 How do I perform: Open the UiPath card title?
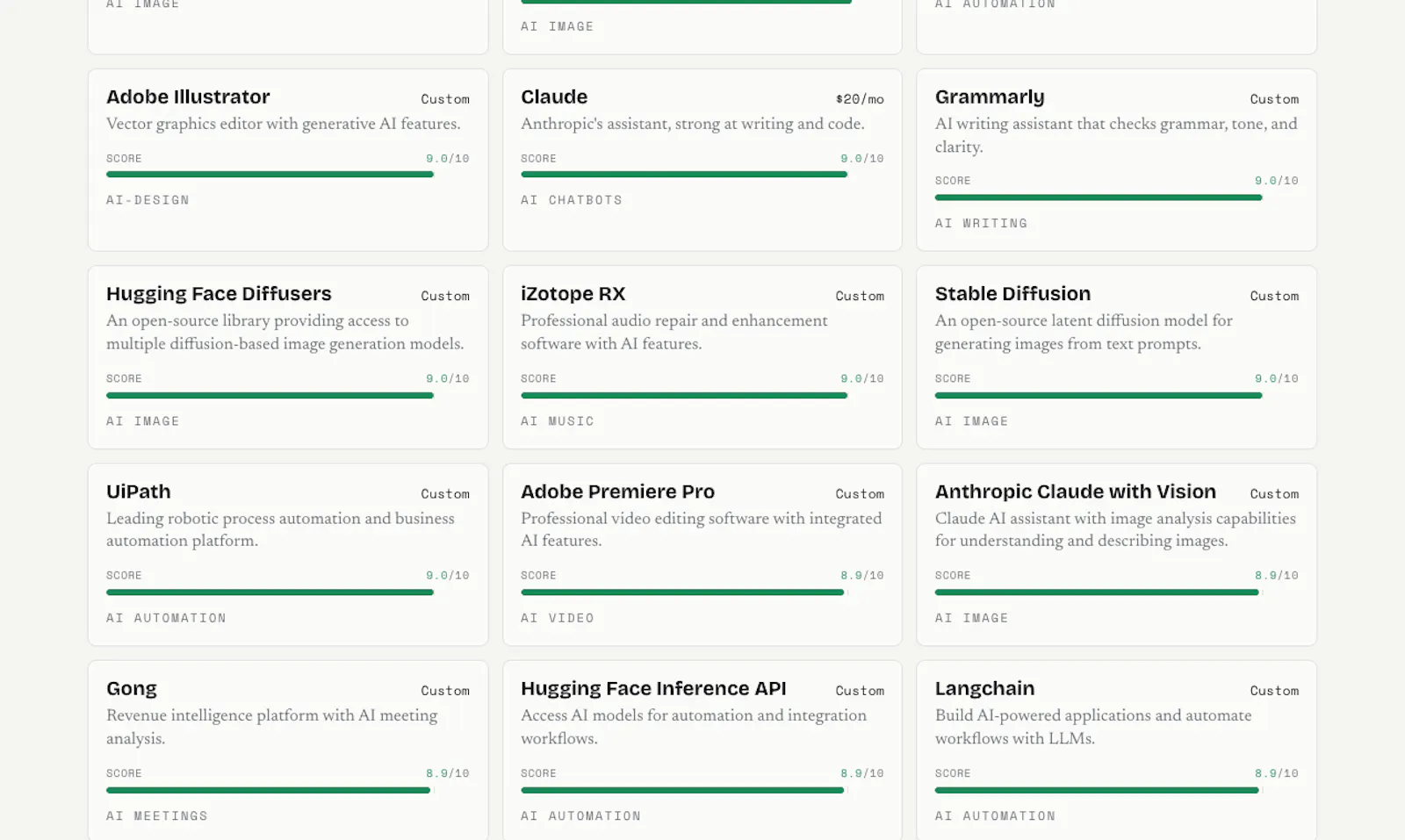139,492
